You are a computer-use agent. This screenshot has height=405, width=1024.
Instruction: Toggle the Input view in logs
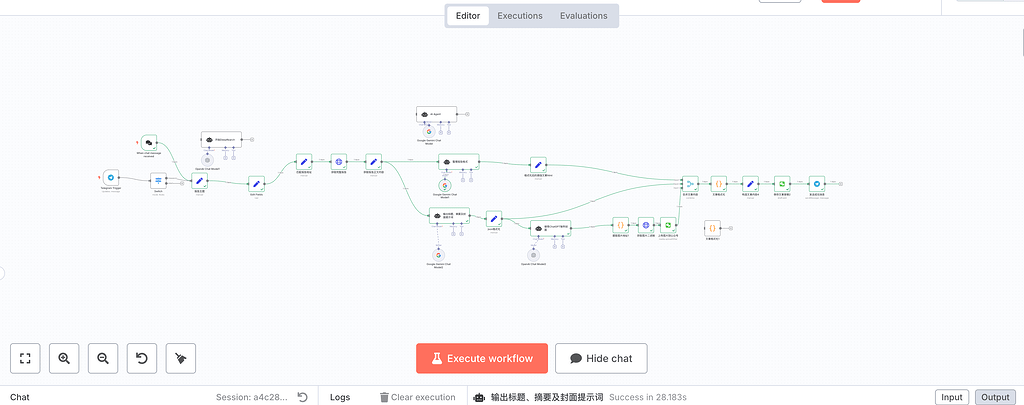point(950,397)
